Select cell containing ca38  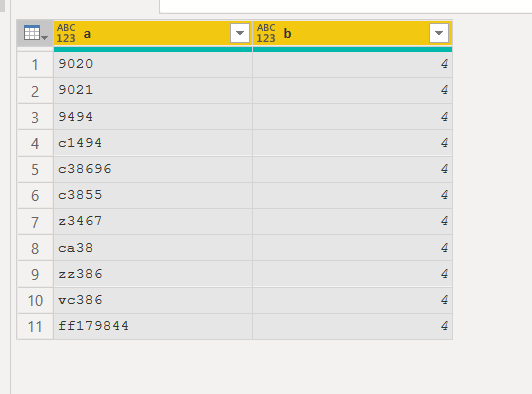pyautogui.click(x=153, y=248)
